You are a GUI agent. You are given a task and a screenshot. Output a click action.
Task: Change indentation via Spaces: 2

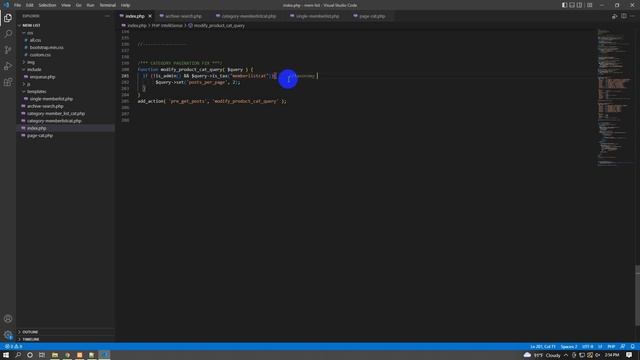click(x=569, y=347)
